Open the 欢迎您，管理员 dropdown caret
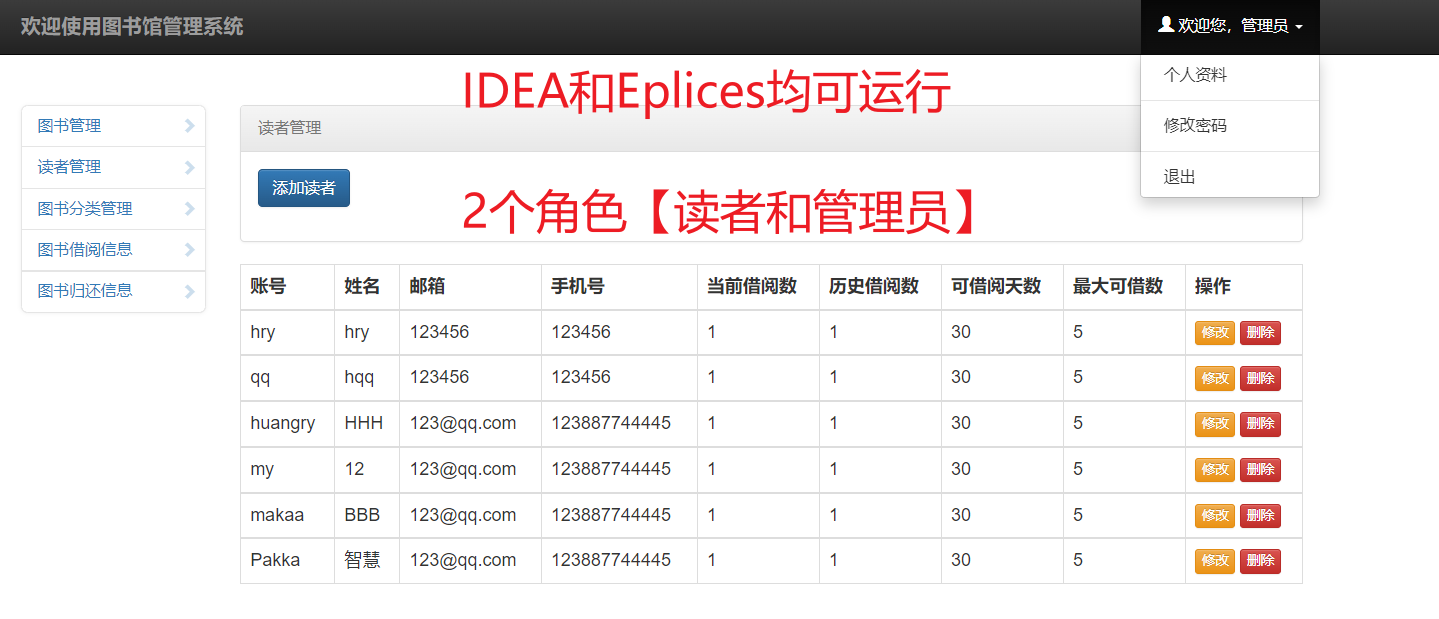The image size is (1439, 619). point(1299,27)
